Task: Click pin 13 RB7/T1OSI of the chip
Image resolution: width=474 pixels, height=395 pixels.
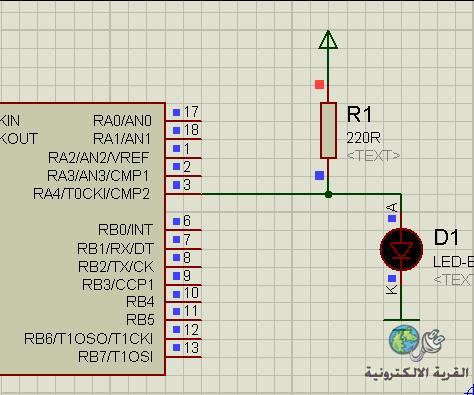Action: (x=183, y=357)
